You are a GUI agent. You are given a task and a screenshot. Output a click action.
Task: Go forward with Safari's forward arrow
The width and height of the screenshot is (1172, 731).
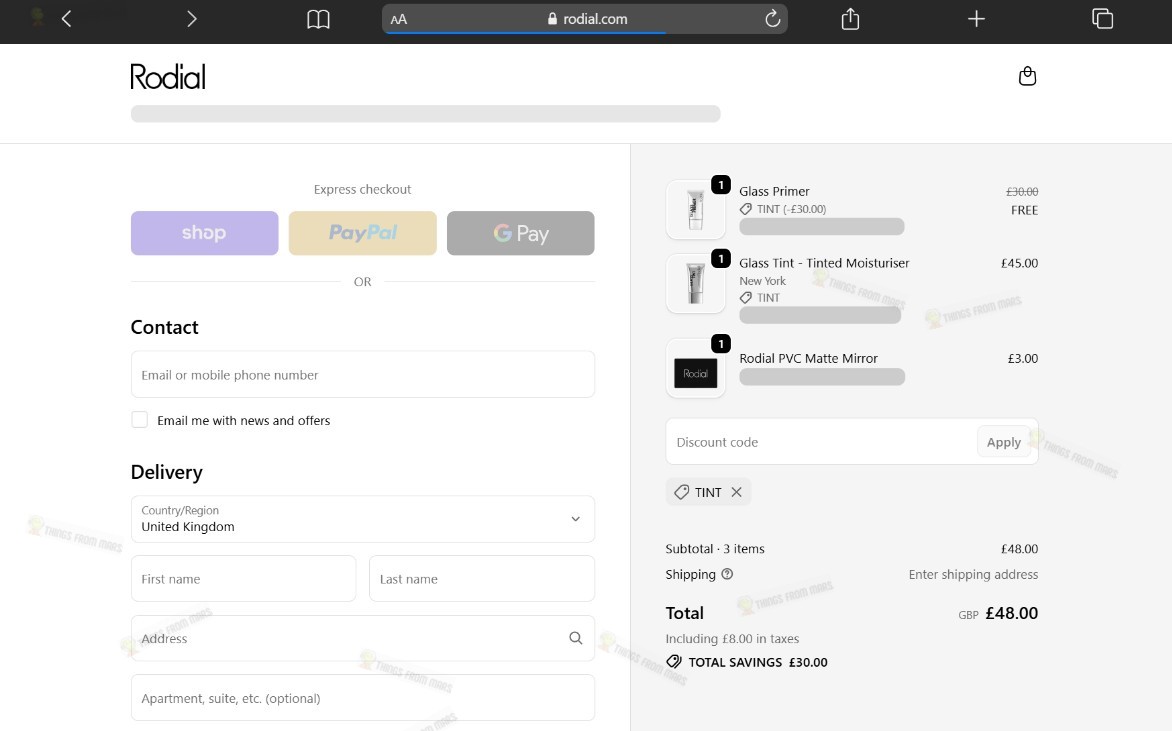point(192,19)
